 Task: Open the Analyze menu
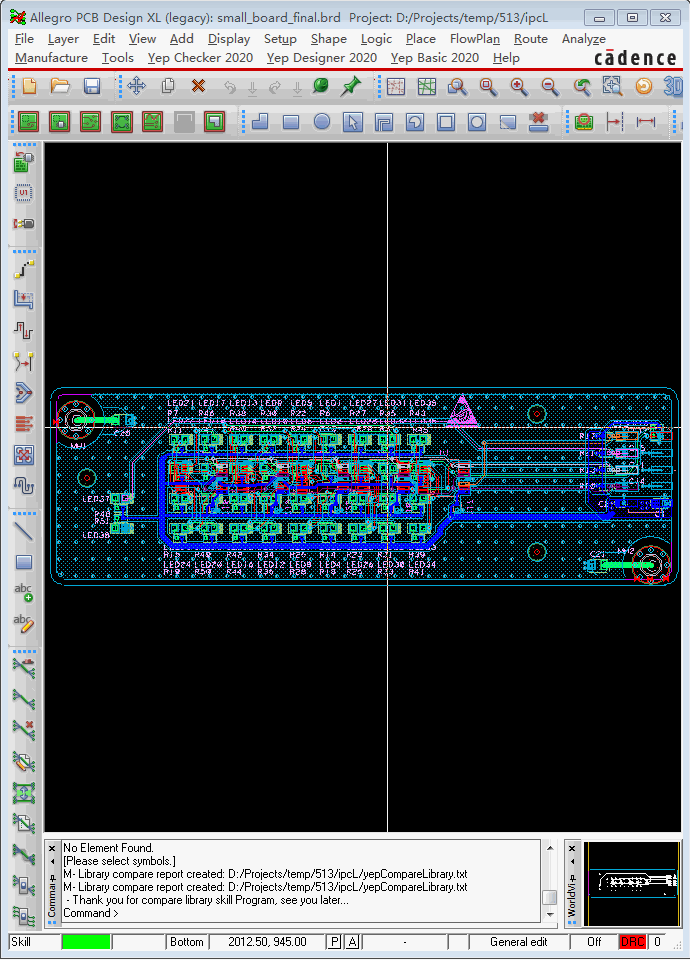click(x=583, y=39)
